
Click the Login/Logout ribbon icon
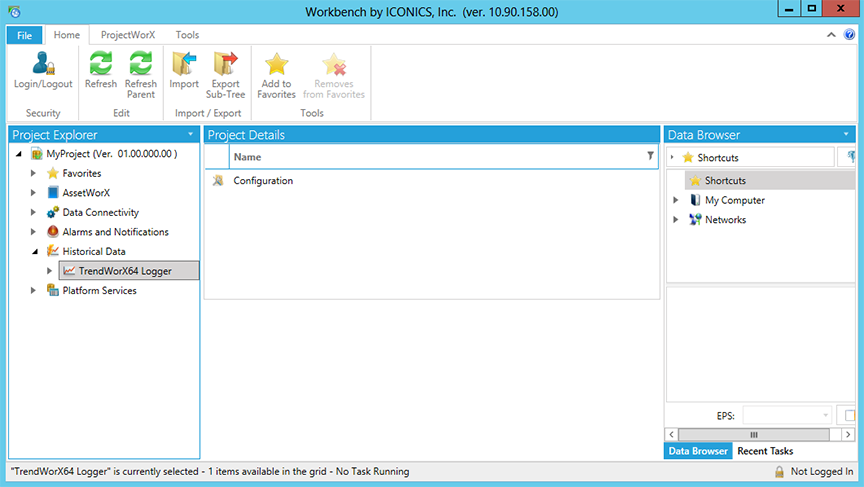click(43, 64)
